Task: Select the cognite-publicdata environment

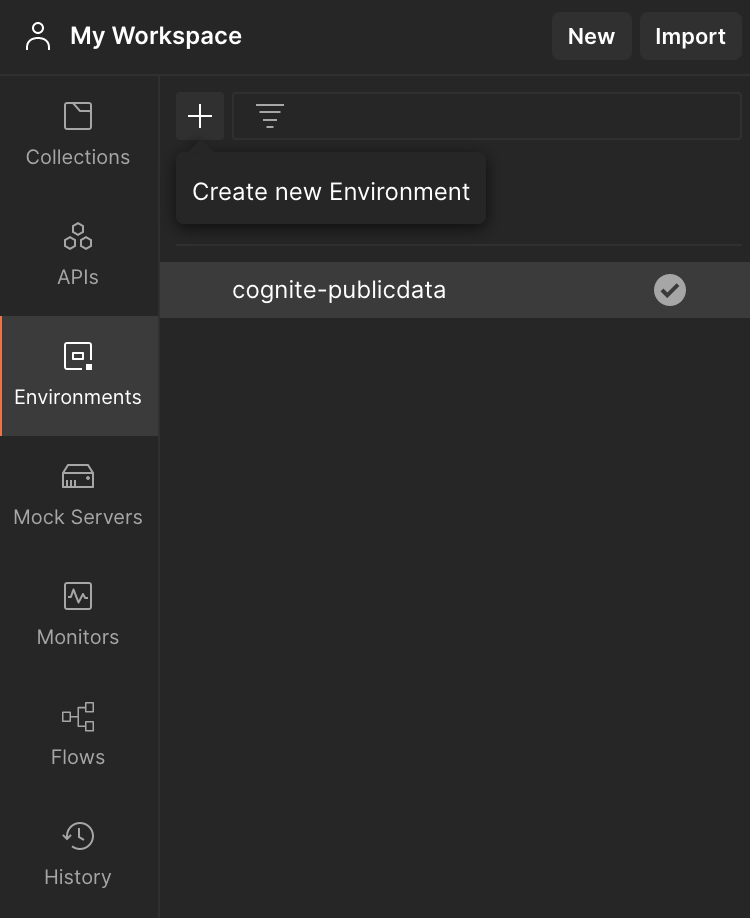Action: (x=455, y=290)
